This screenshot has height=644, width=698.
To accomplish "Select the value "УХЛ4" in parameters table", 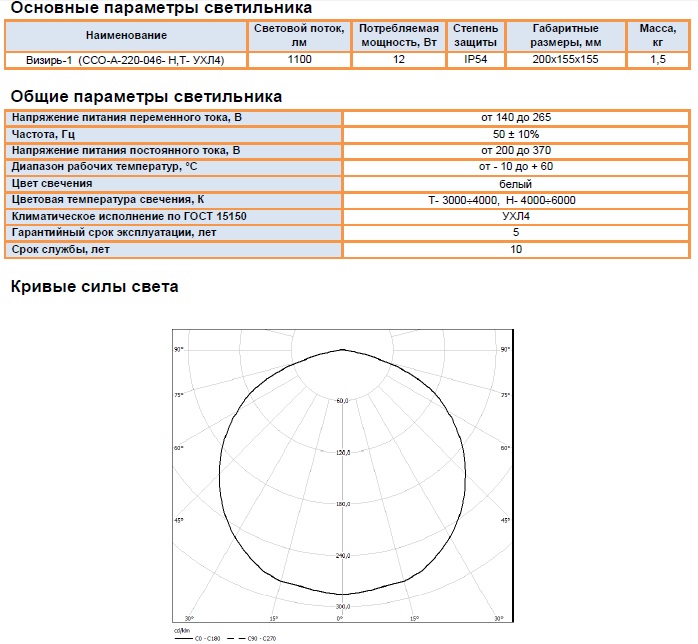I will point(516,216).
